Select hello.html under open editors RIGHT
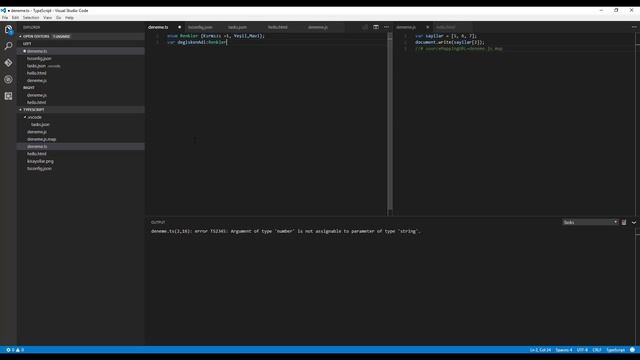The width and height of the screenshot is (640, 360). pos(80,102)
